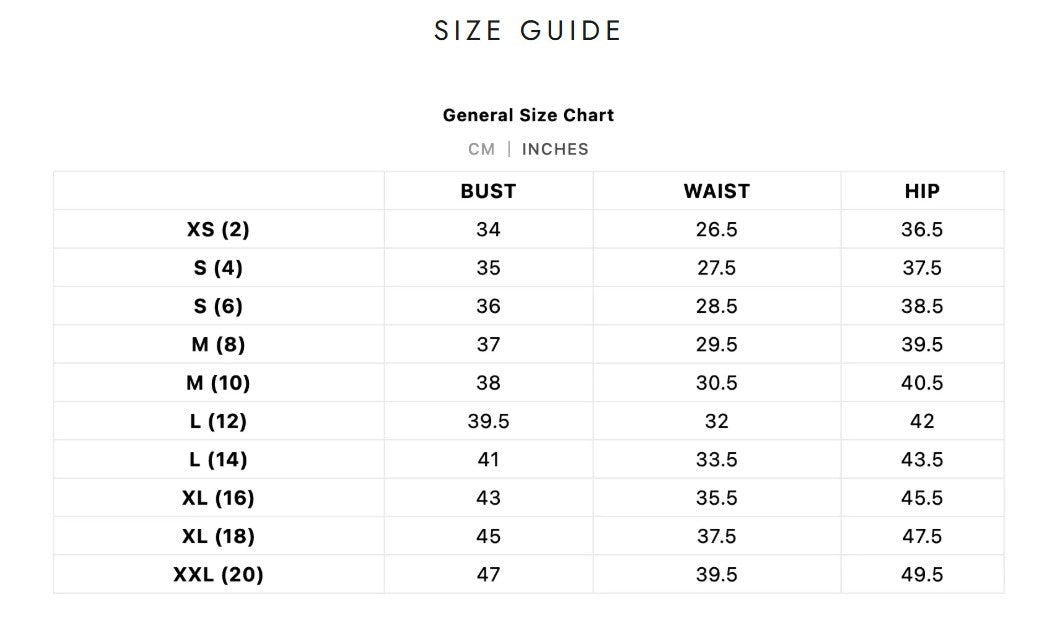Click the hip value 49.5 for XXL (20)
Image resolution: width=1060 pixels, height=627 pixels.
(x=922, y=575)
